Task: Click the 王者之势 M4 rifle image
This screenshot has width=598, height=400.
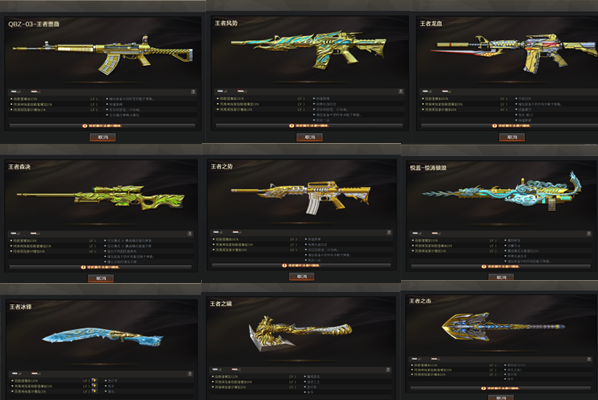Action: coord(301,197)
